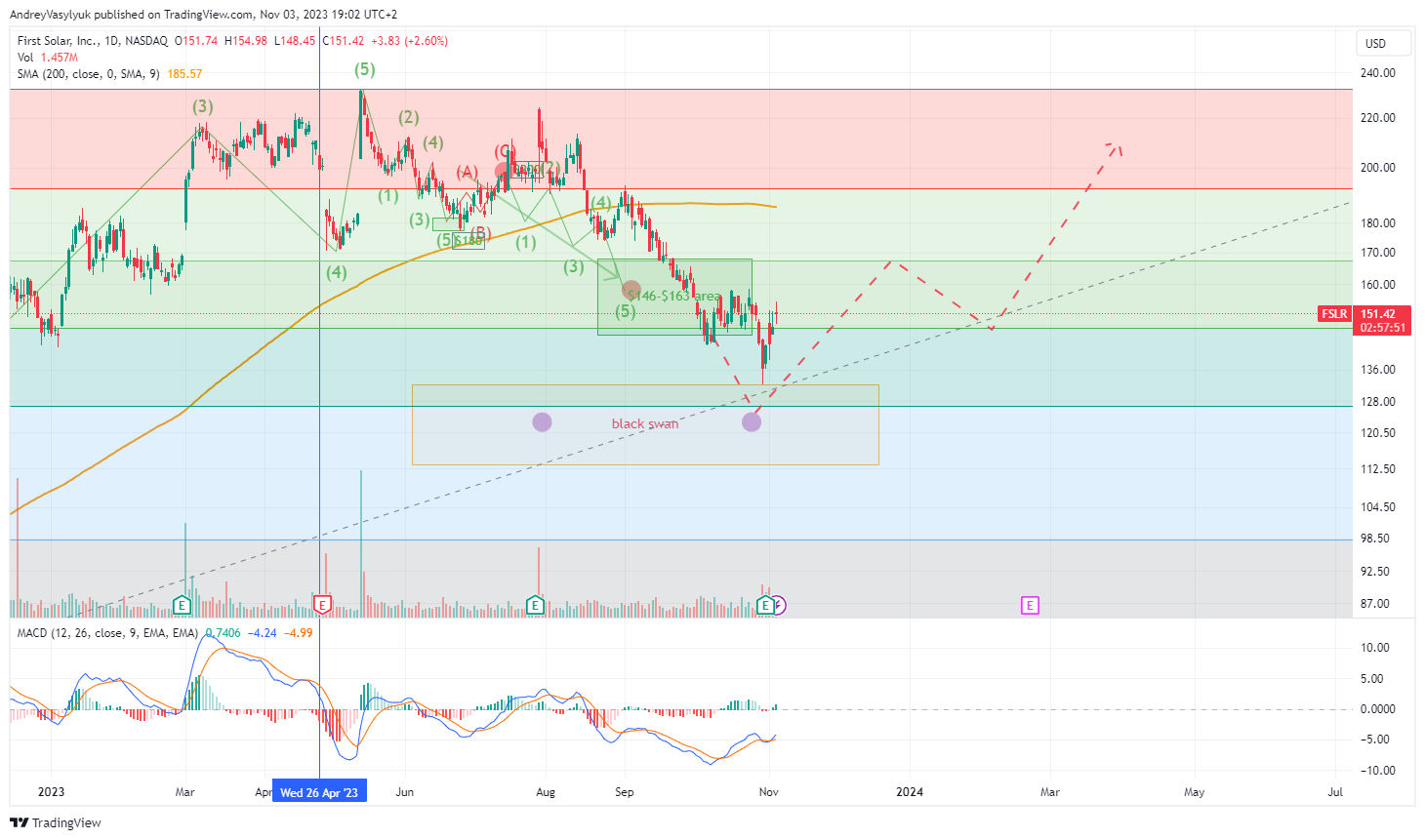Click the Sep label on the time axis

(625, 792)
